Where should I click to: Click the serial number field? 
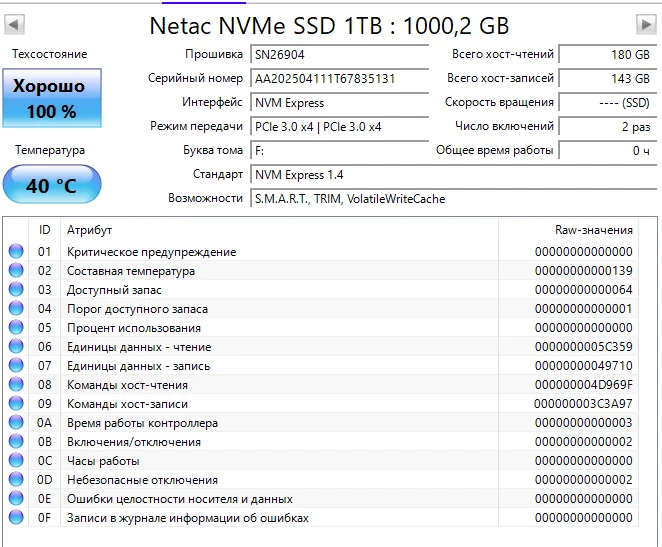tap(338, 78)
